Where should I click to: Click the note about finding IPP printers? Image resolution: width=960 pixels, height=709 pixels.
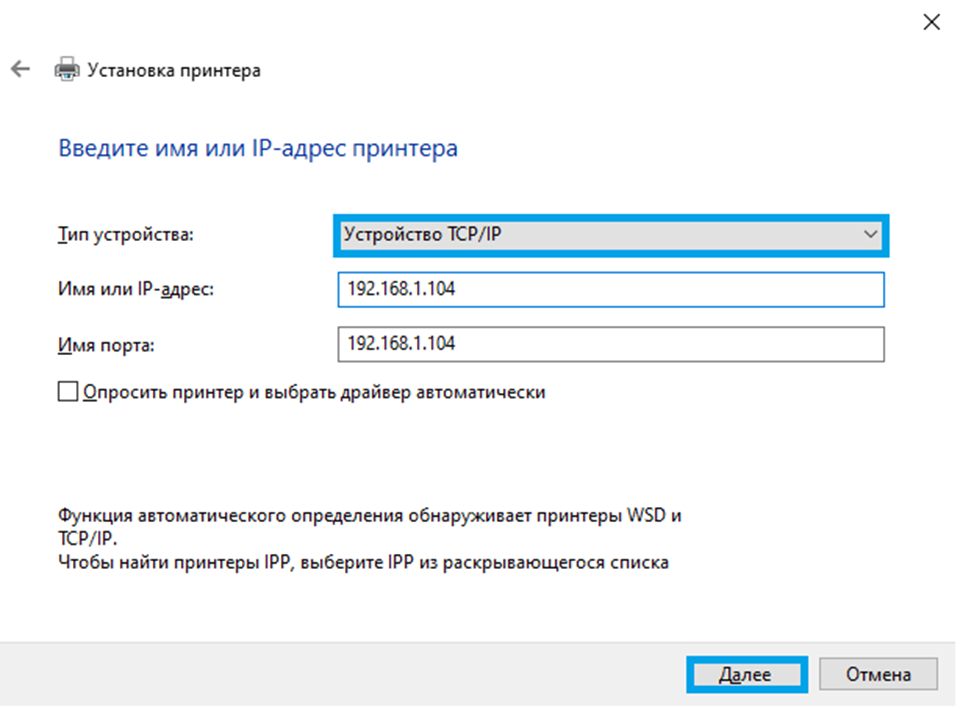pos(363,562)
